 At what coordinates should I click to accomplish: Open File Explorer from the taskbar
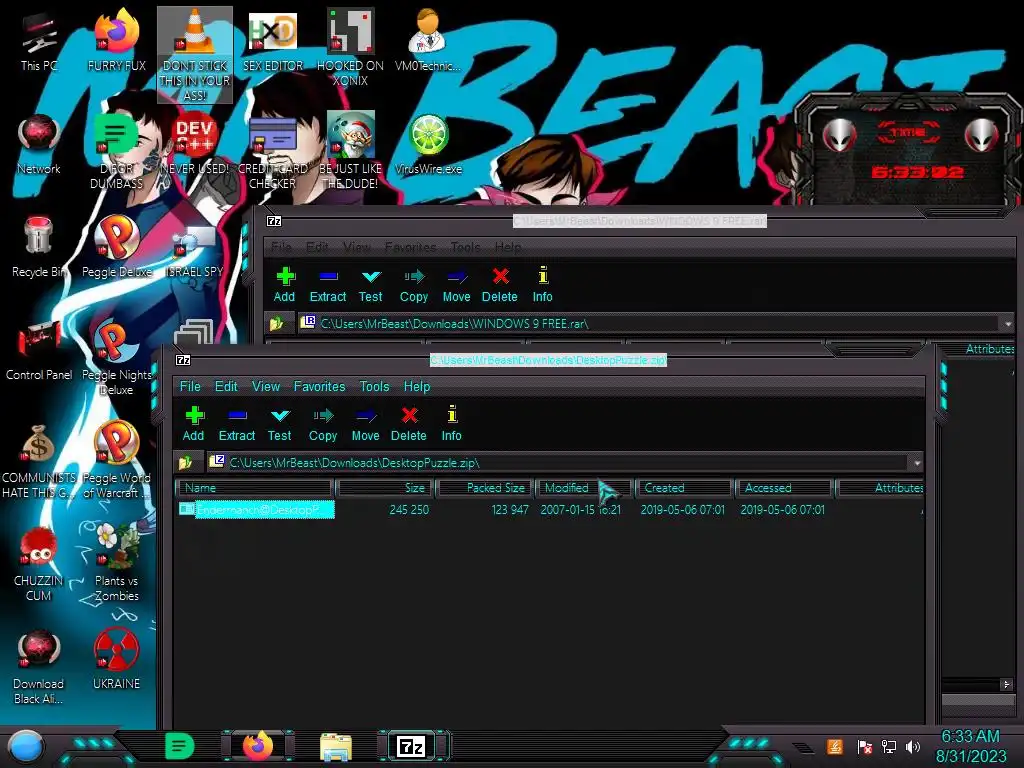click(336, 747)
